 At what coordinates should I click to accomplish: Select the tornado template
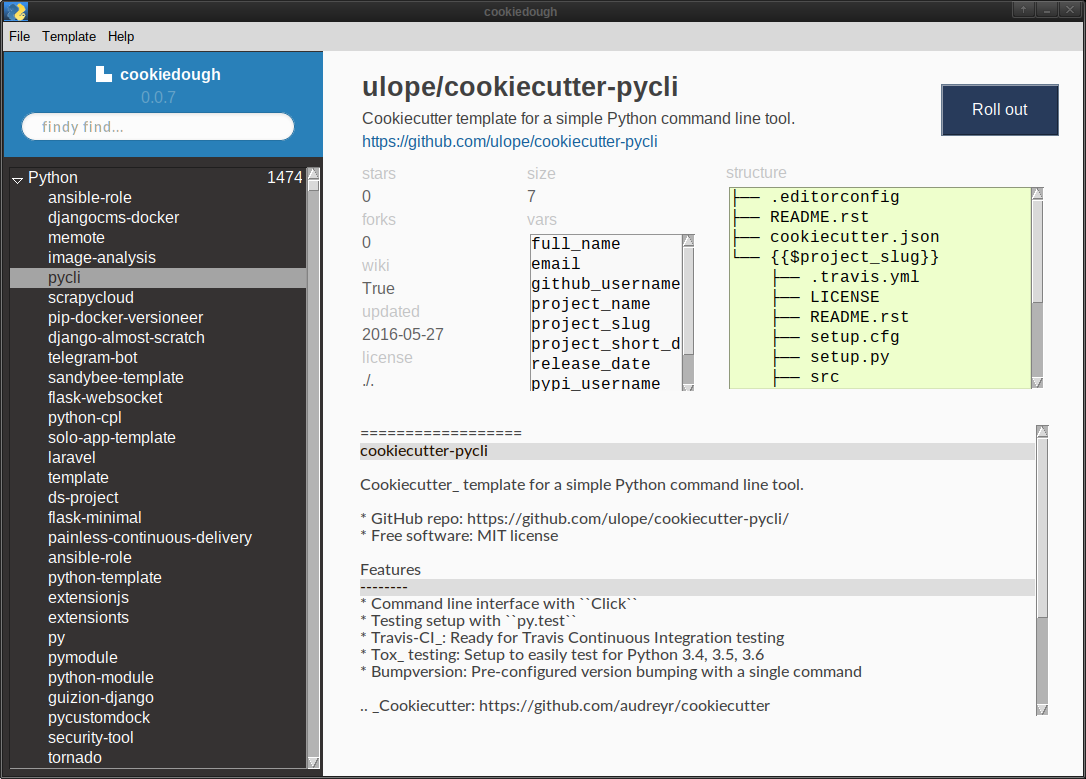click(75, 758)
